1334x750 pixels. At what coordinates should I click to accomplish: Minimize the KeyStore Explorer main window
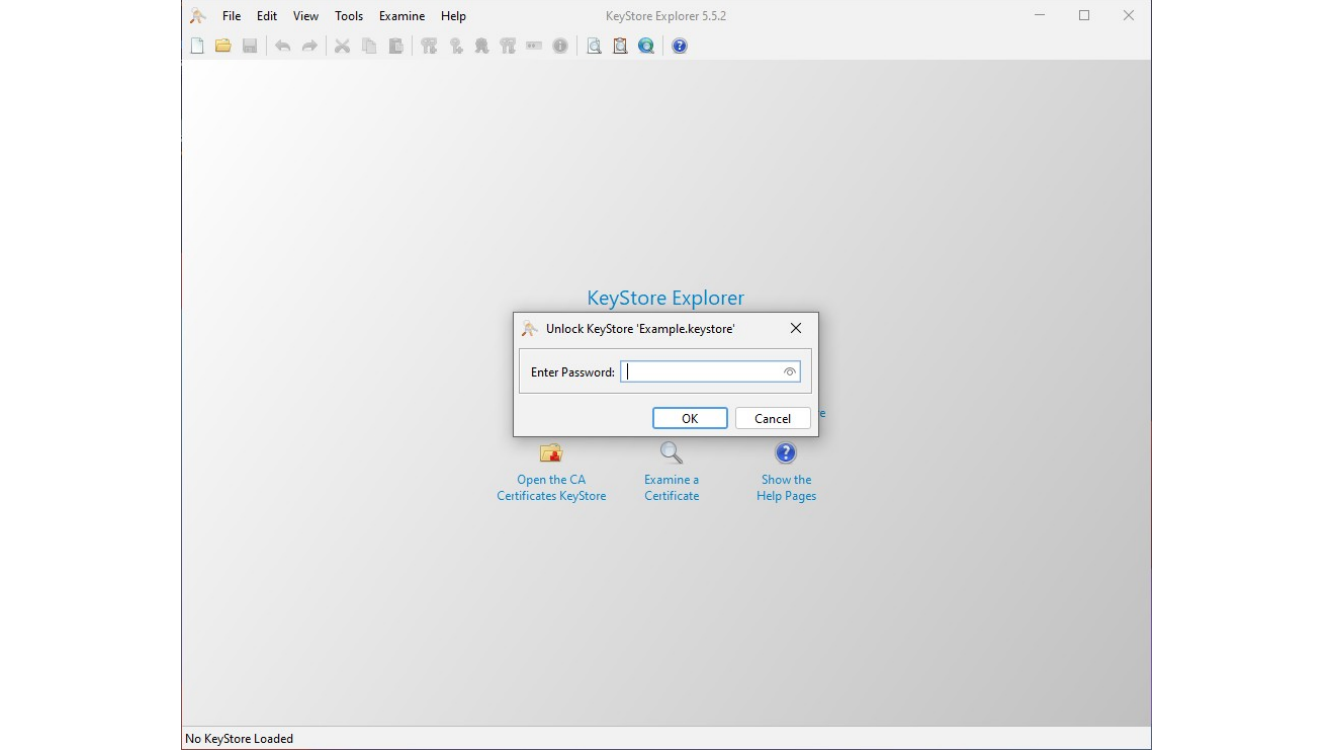click(x=1040, y=16)
